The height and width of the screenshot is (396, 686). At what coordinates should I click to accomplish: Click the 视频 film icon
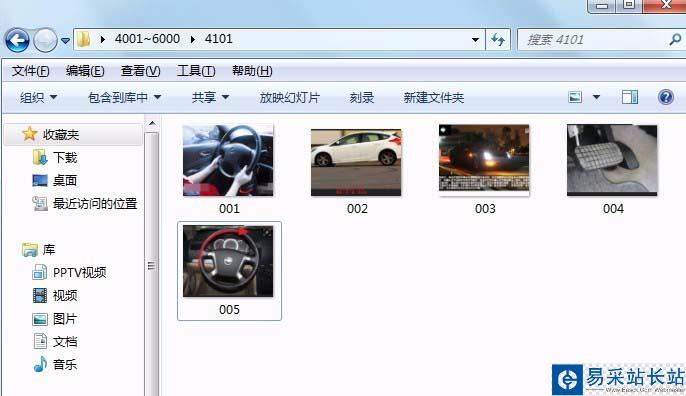[40, 296]
